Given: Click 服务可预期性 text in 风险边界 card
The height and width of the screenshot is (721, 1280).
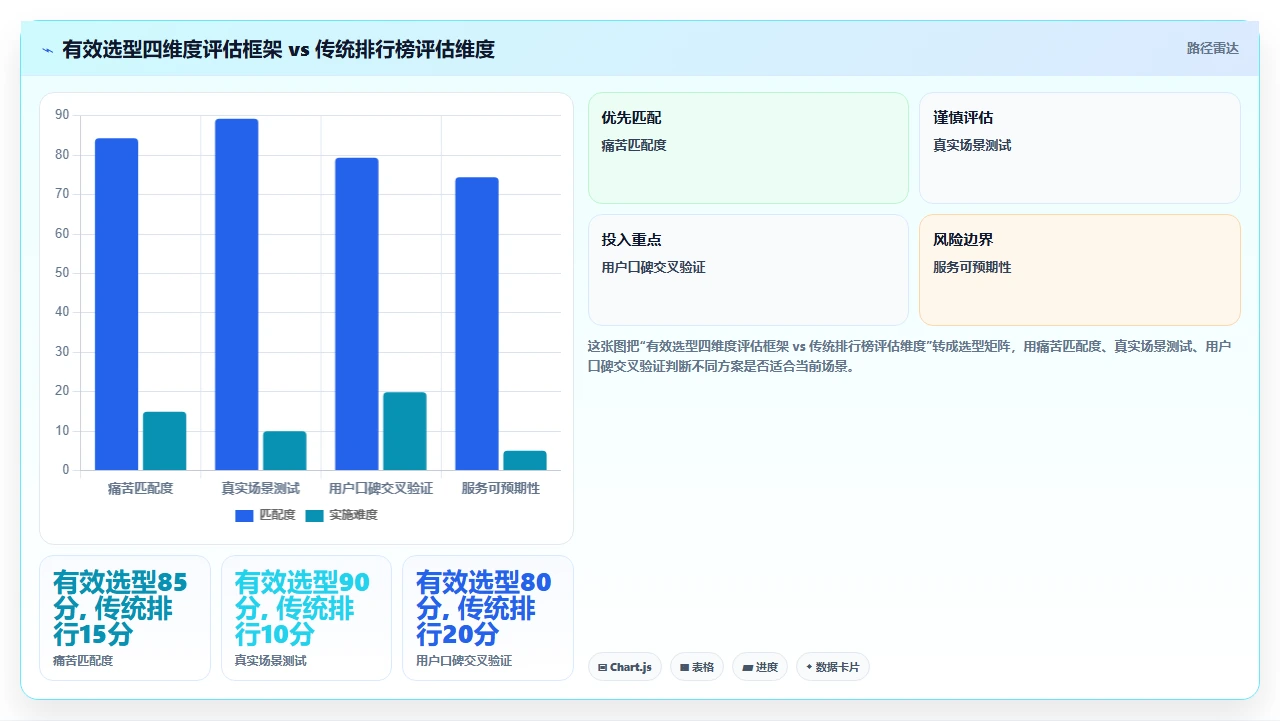Looking at the screenshot, I should [x=972, y=267].
